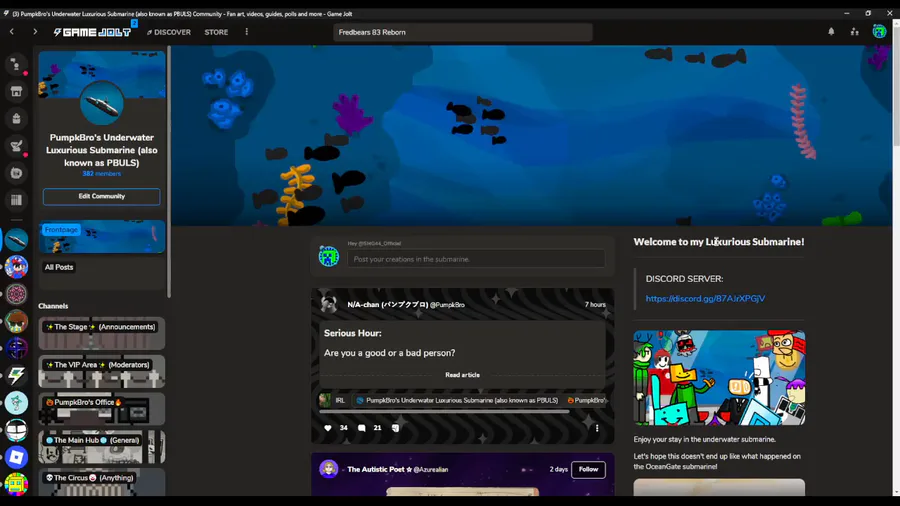900x506 pixels.
Task: Open the Discover page
Action: point(169,32)
